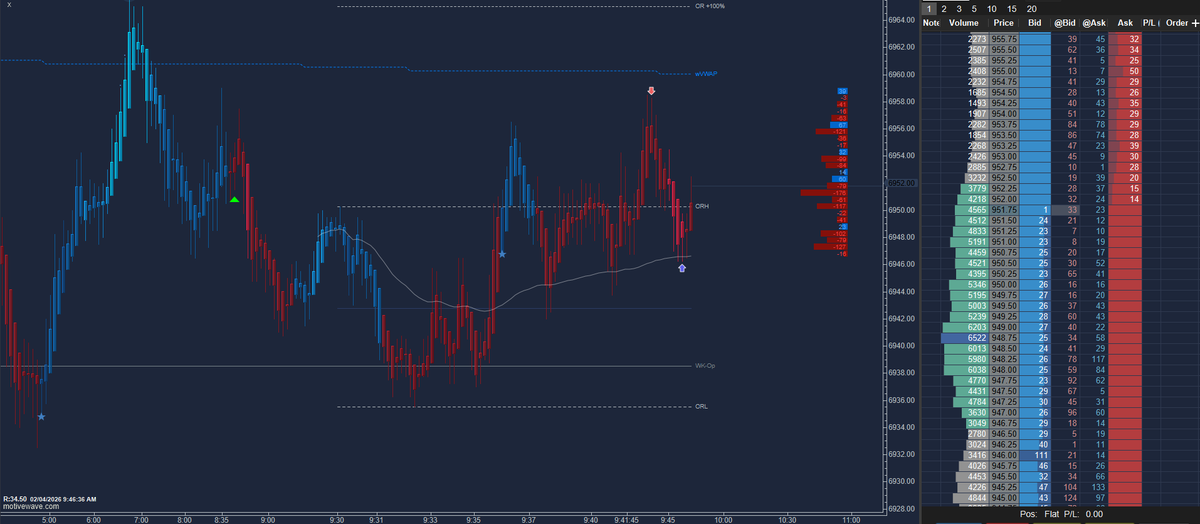Click volume cell 6203 at 949.00
1200x524 pixels.
click(x=965, y=328)
